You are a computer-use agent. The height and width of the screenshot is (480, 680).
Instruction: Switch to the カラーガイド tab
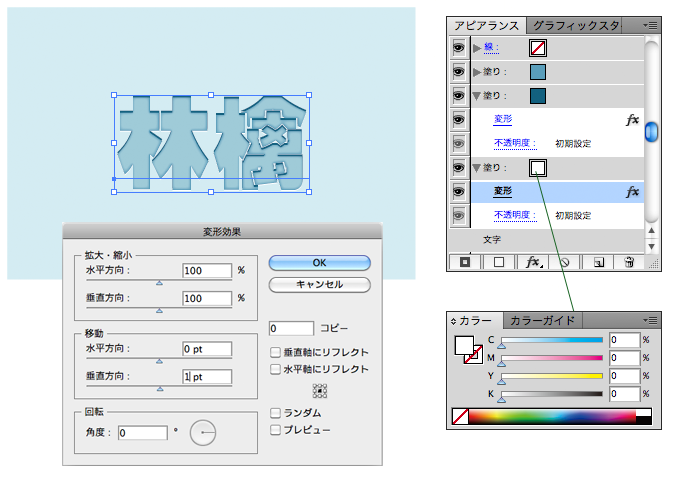(x=543, y=321)
